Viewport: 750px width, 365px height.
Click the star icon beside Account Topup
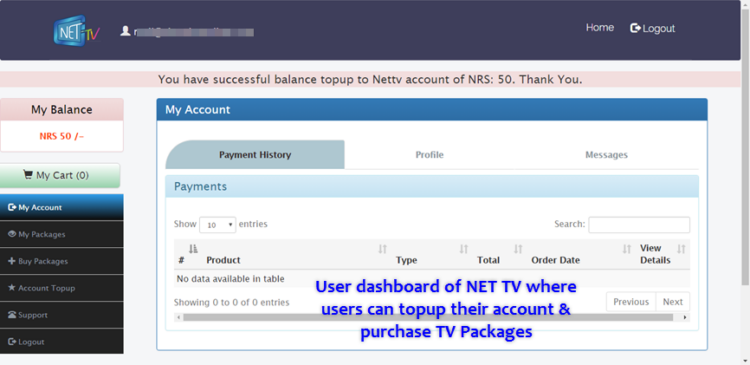click(12, 288)
